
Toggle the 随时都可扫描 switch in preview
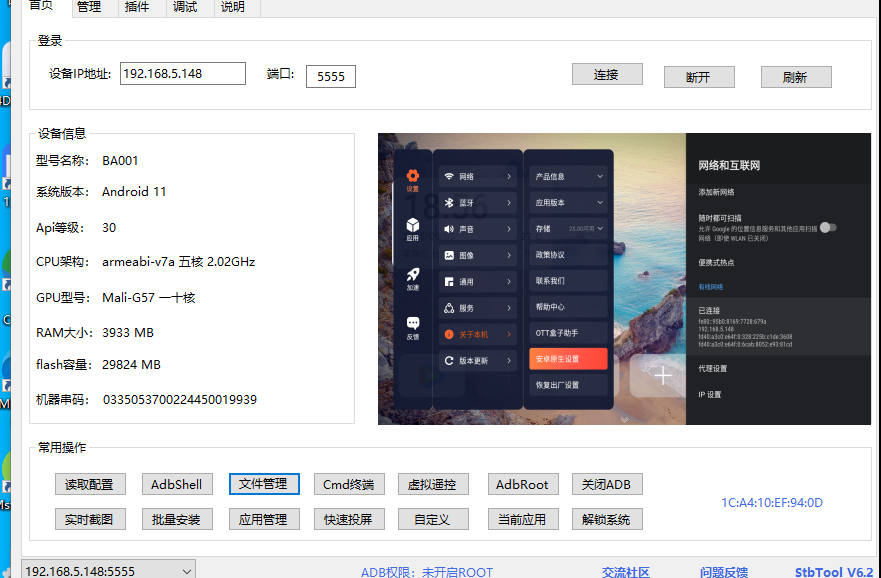(x=828, y=227)
